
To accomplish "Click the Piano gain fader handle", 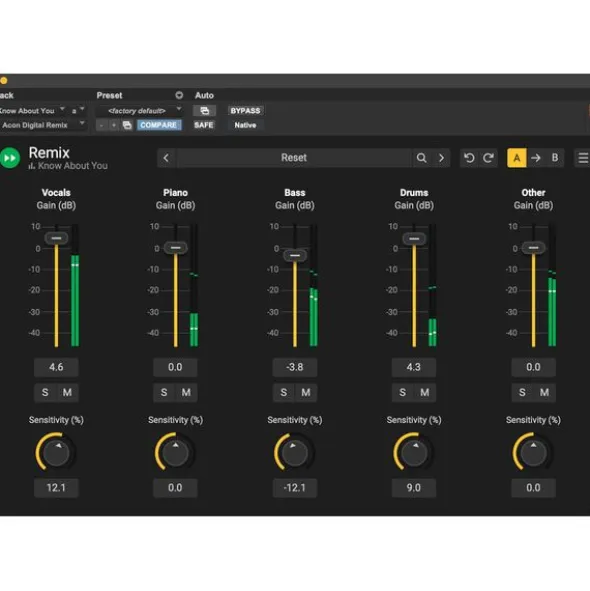I will 175,248.
